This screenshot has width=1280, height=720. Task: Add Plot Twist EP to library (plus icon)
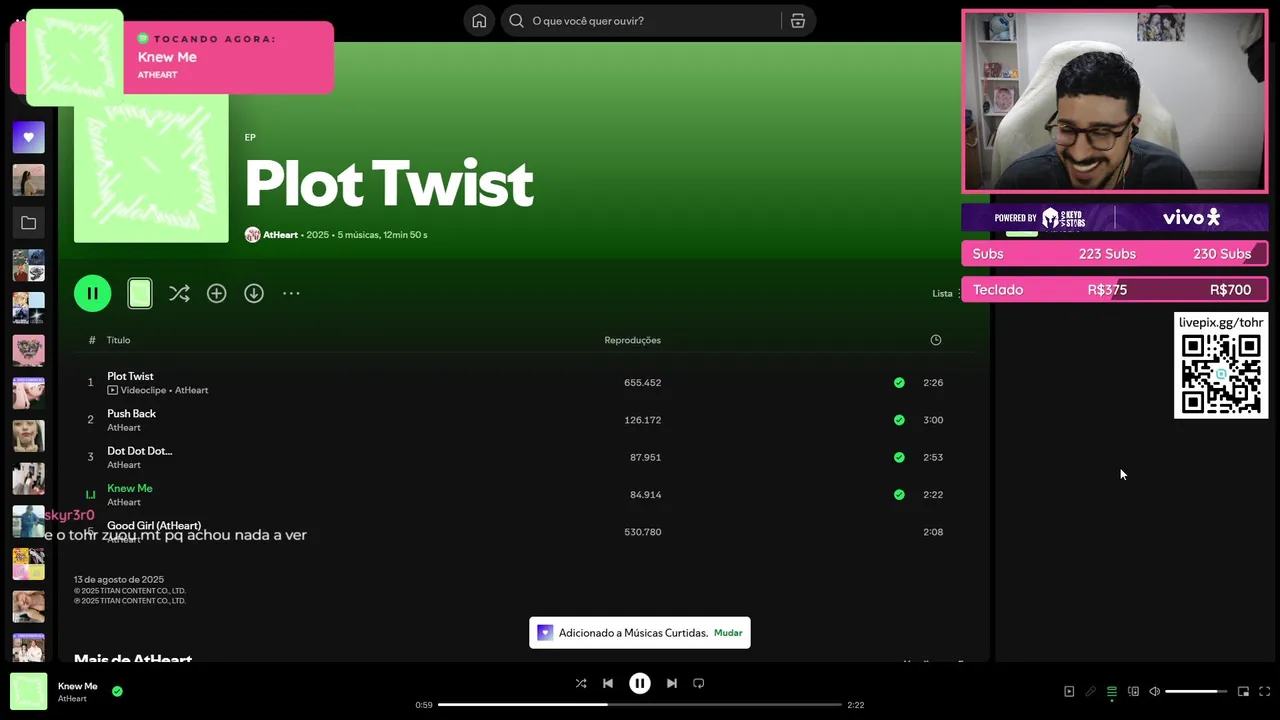217,293
